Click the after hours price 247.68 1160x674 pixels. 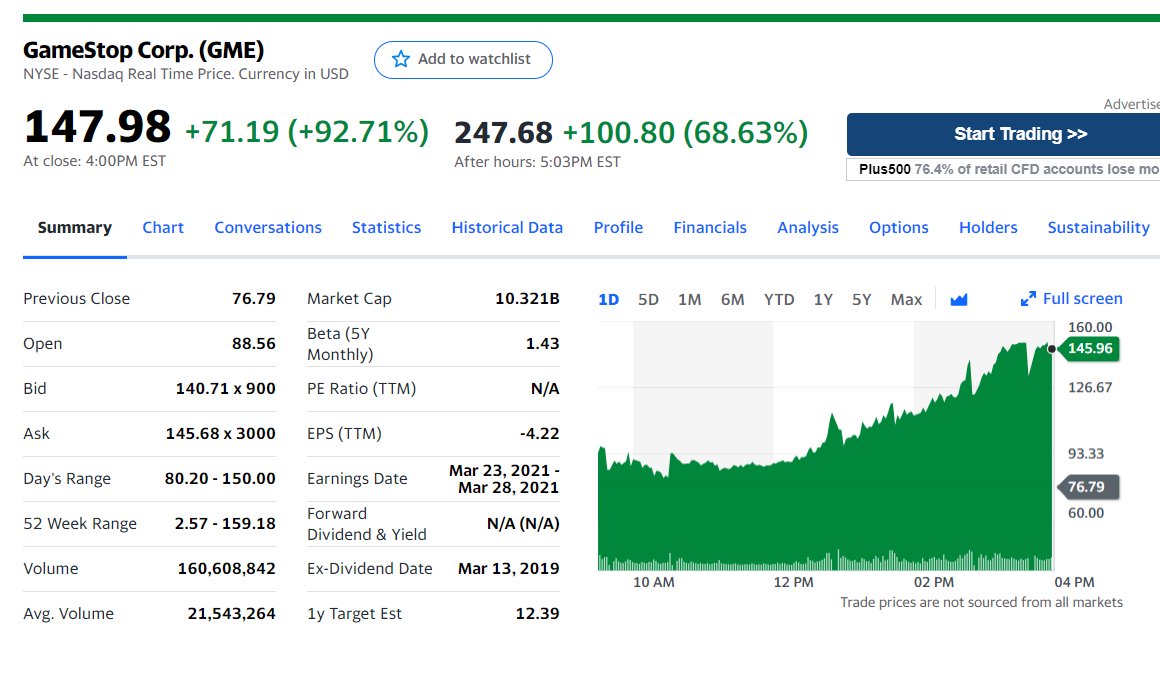tap(503, 133)
